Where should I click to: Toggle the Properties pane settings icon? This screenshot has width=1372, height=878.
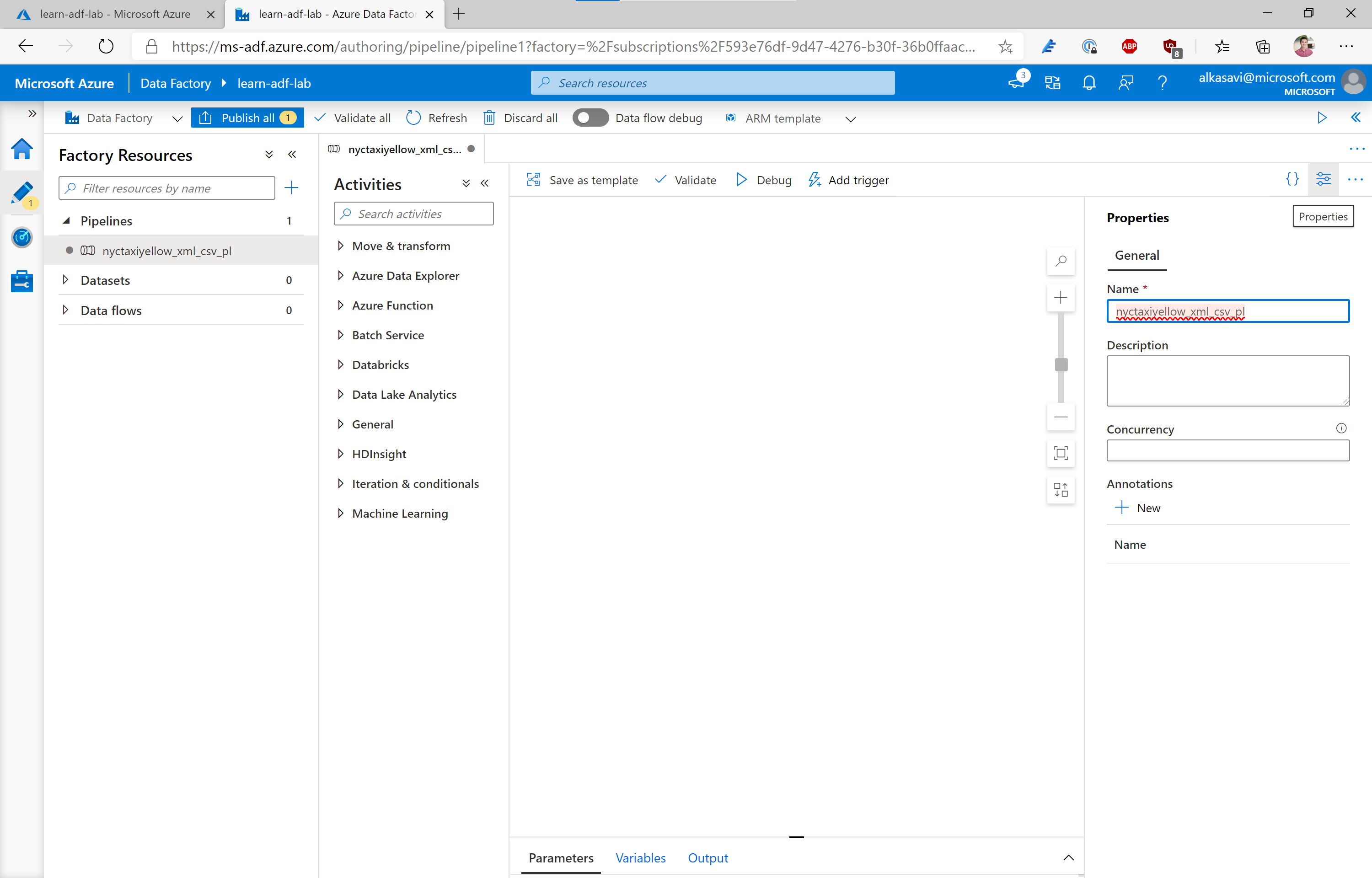coord(1323,180)
